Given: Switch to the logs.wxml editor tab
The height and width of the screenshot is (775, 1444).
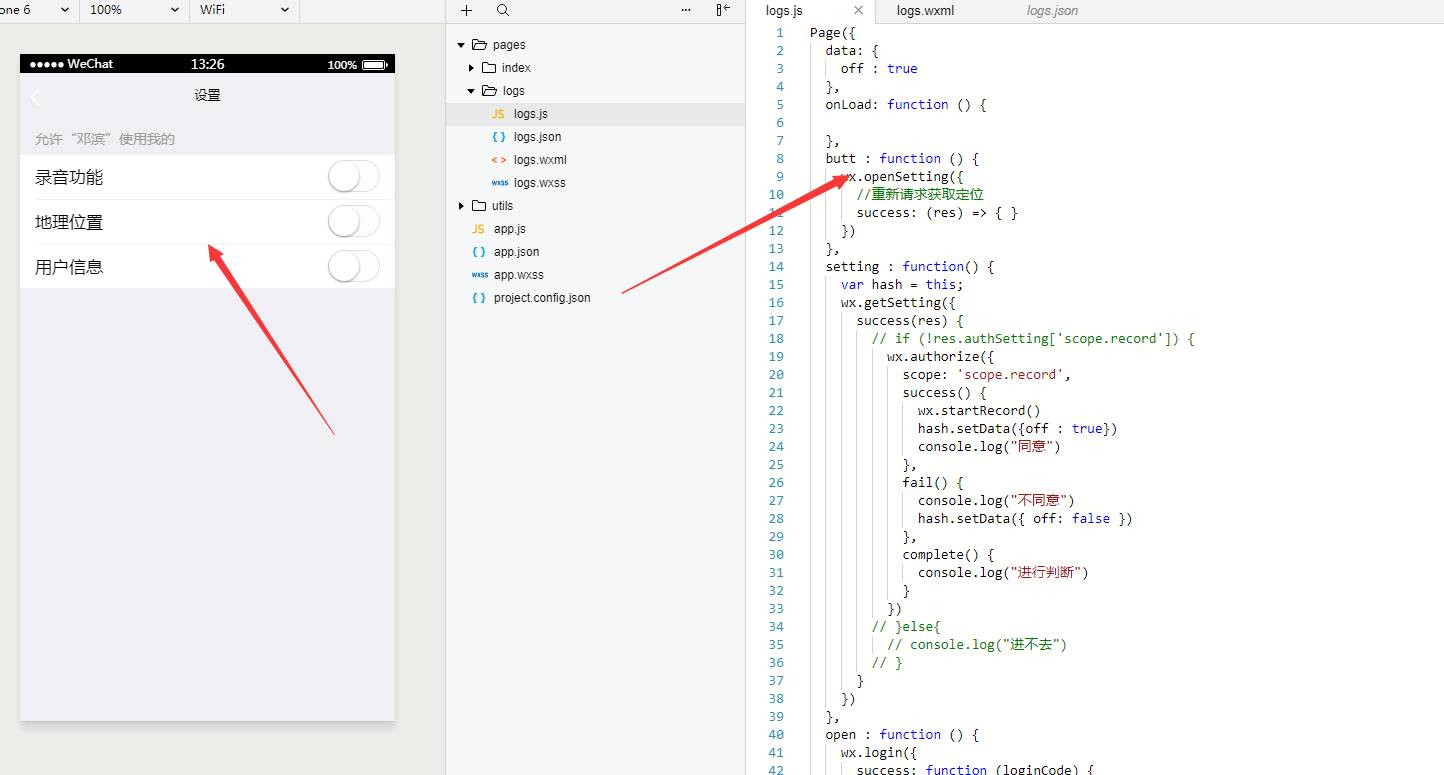Looking at the screenshot, I should [x=925, y=11].
